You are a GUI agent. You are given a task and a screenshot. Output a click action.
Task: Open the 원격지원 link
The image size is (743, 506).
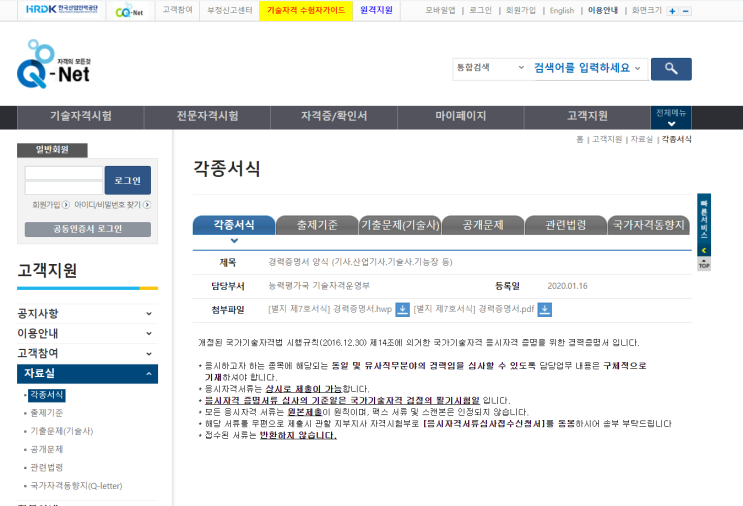[376, 10]
